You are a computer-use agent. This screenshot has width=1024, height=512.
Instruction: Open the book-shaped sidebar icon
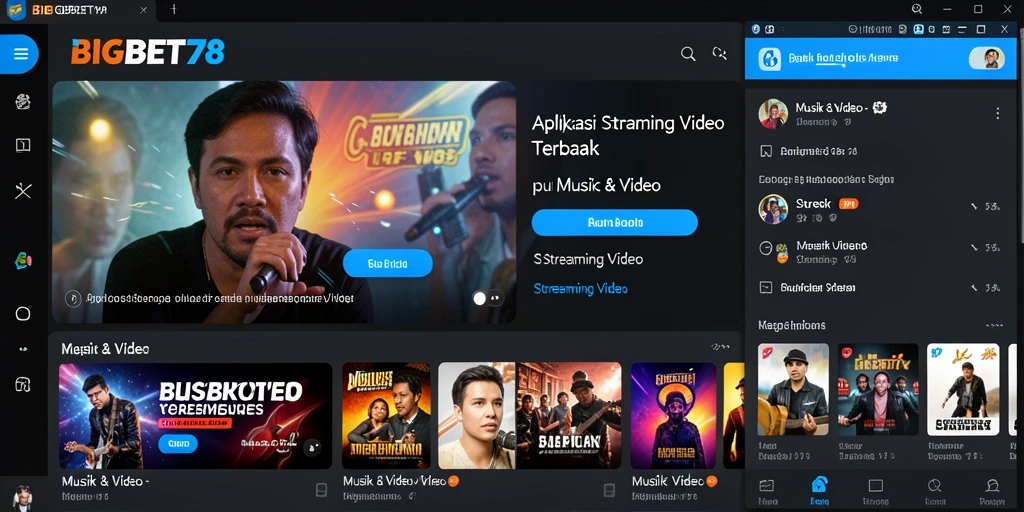point(23,145)
